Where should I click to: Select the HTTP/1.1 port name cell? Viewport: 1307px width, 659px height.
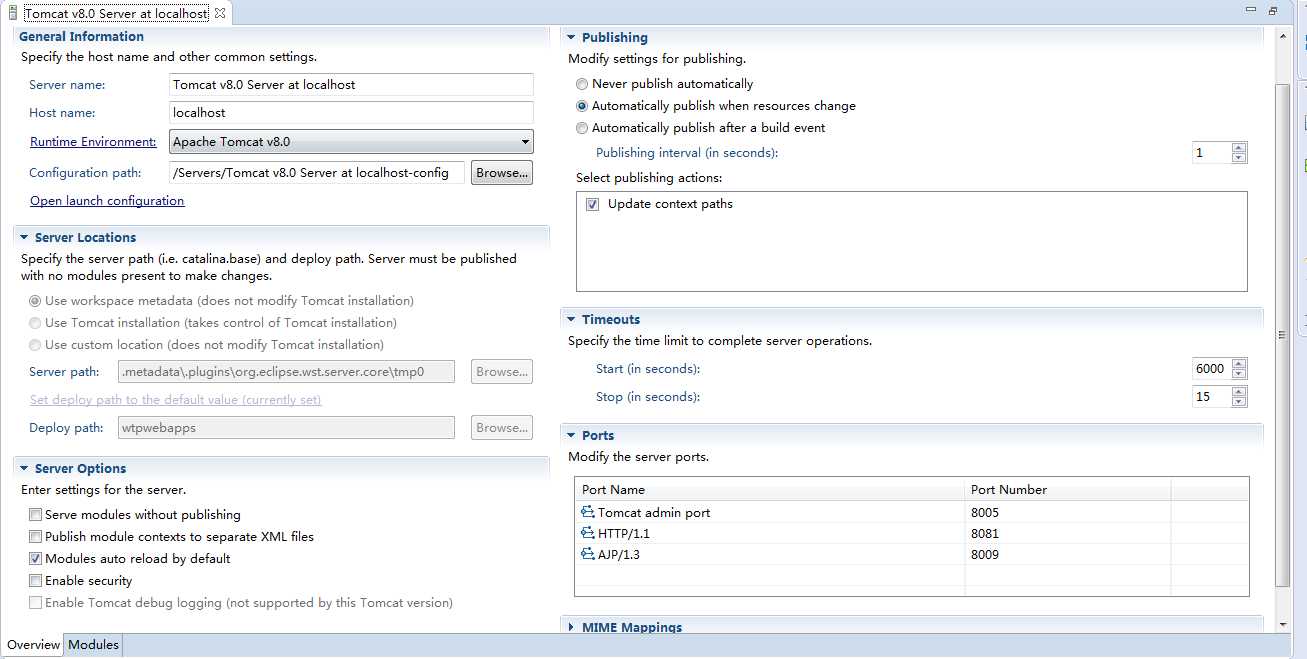(624, 534)
